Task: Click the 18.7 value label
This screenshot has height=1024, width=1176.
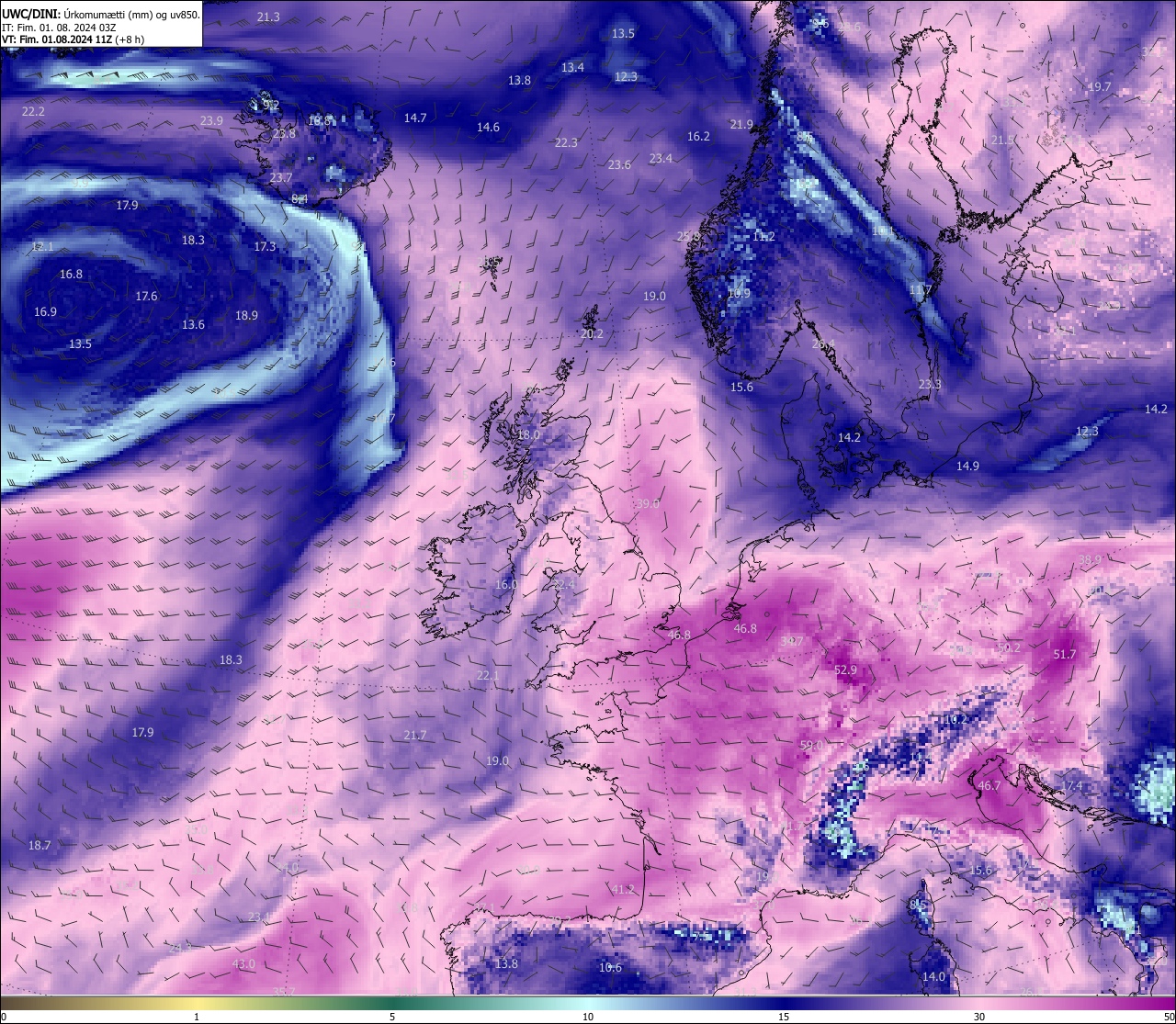Action: pyautogui.click(x=40, y=846)
